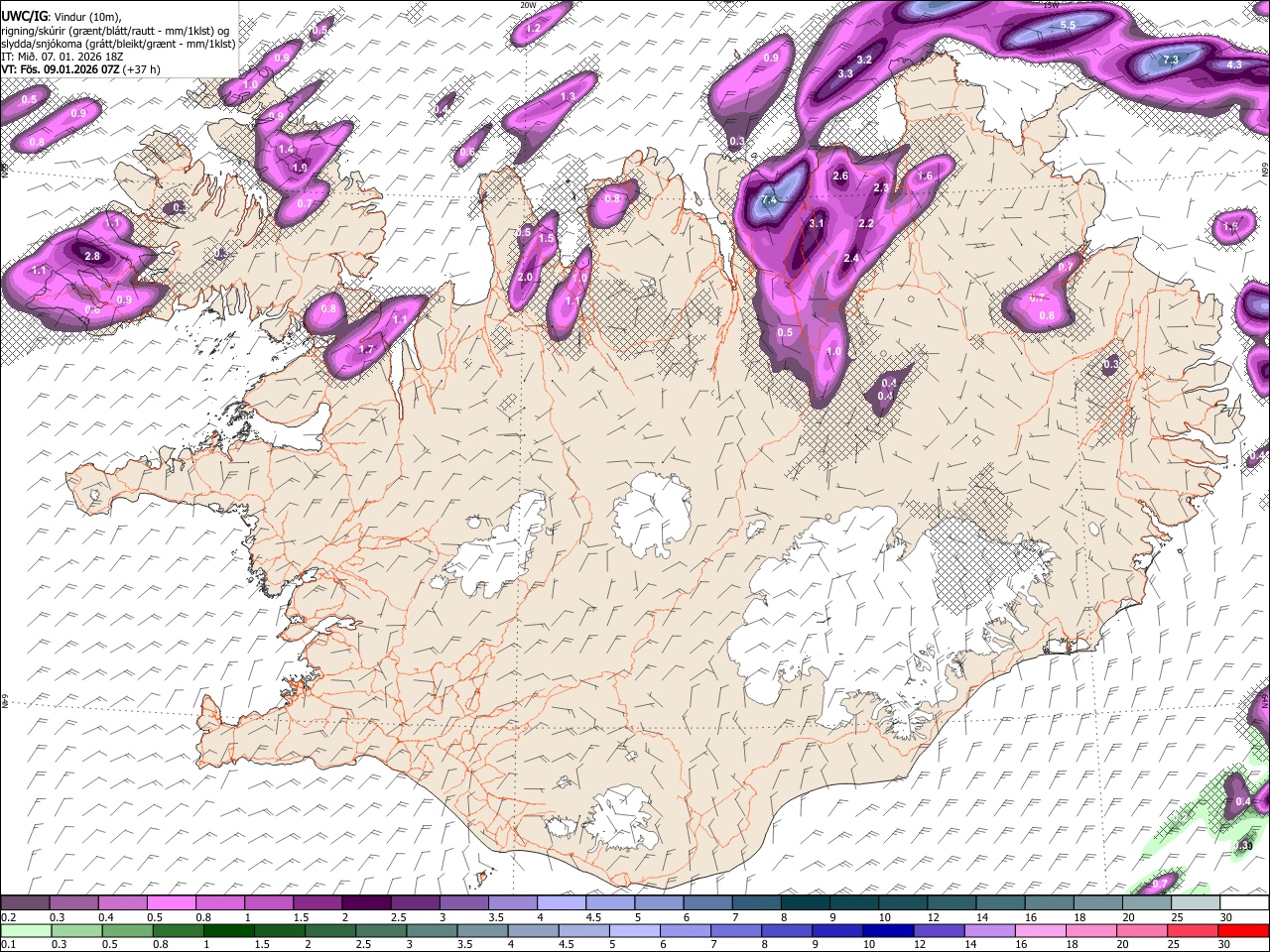Pick the dark mauve 0.2 swatch in the snow scale

tap(25, 903)
